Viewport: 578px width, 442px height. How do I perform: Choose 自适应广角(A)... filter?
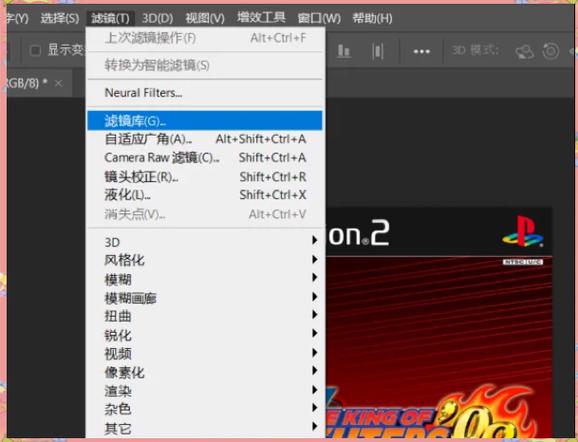pos(205,139)
